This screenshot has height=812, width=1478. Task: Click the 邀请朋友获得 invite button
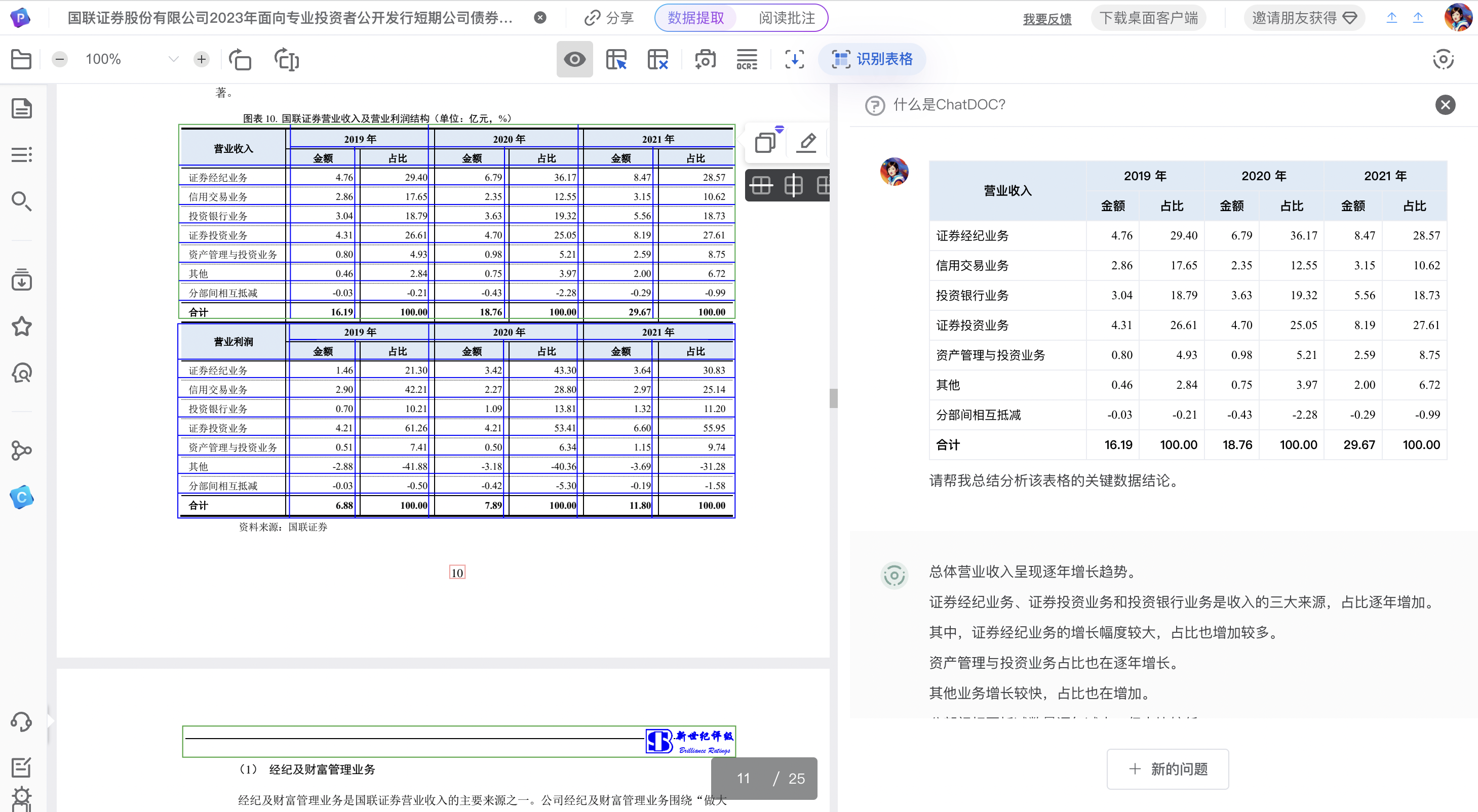coord(1304,18)
